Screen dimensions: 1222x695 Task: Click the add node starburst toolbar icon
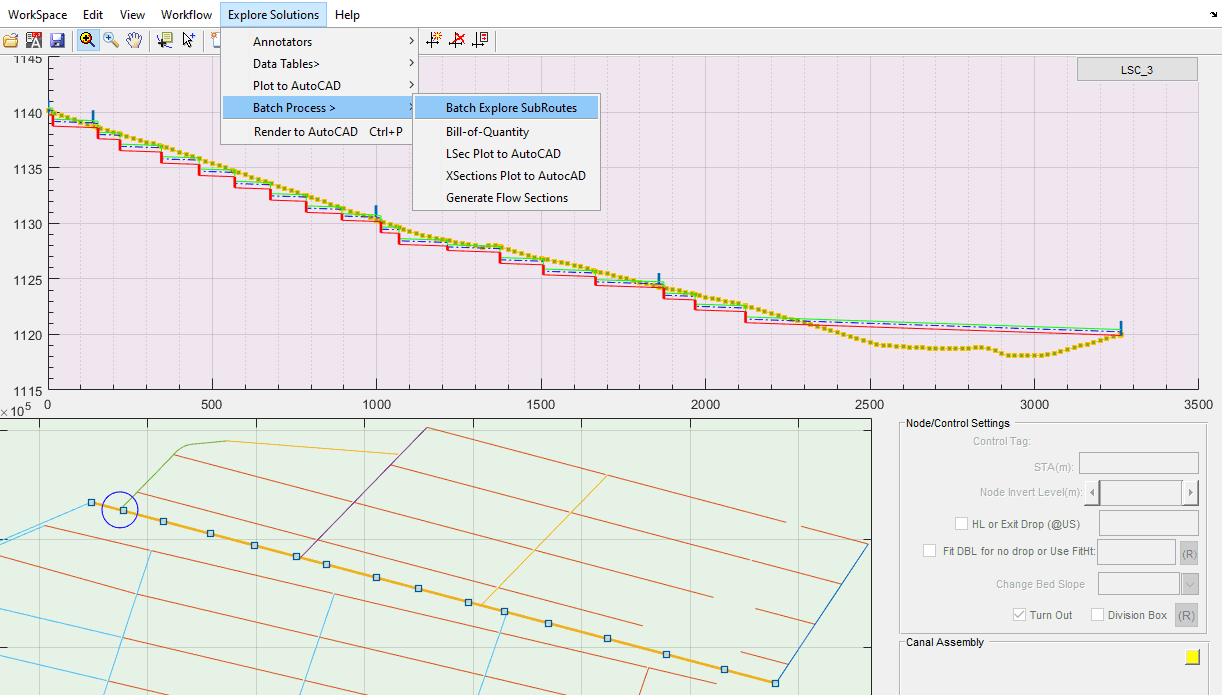pyautogui.click(x=434, y=40)
